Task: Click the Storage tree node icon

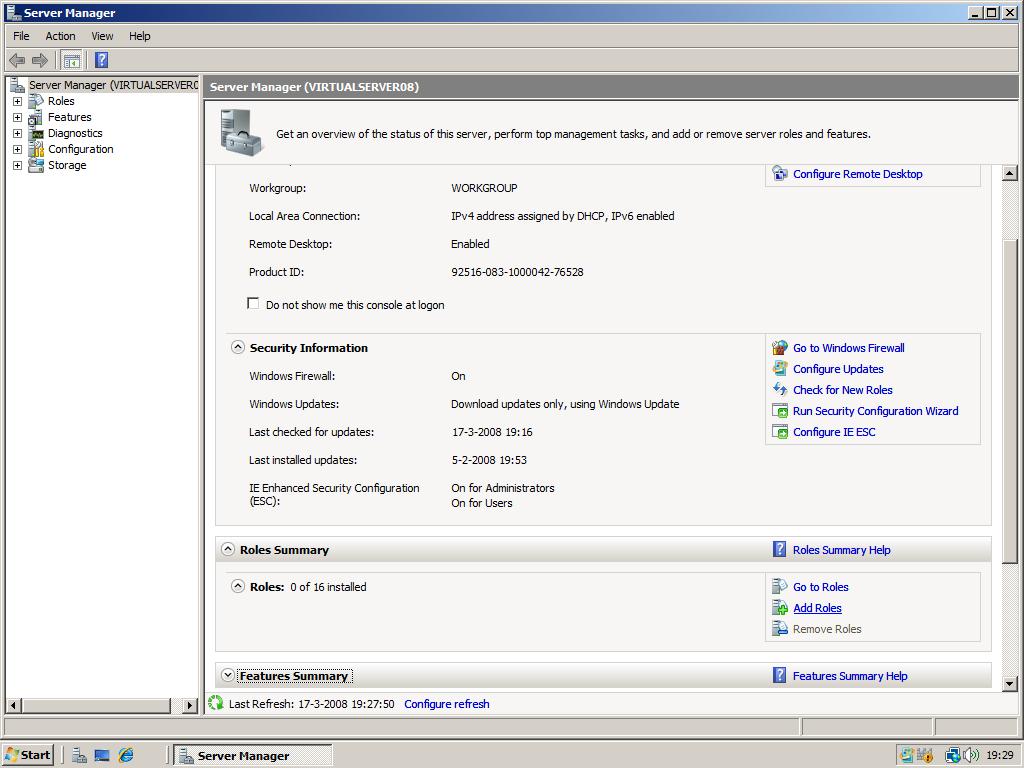Action: coord(36,165)
